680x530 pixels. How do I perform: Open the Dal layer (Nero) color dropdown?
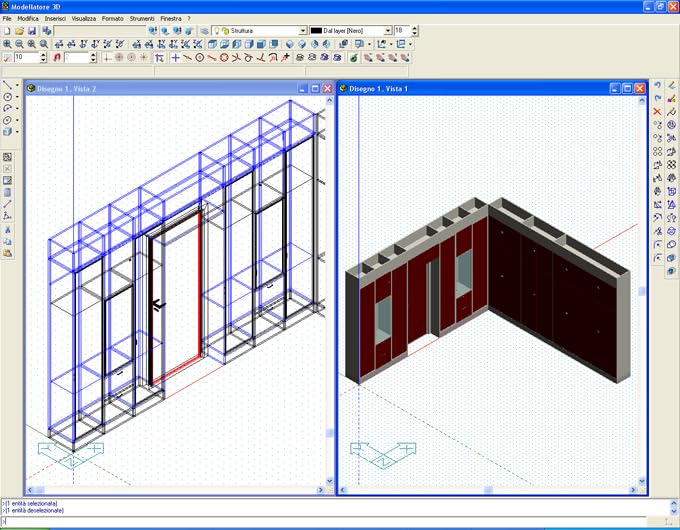tap(388, 31)
